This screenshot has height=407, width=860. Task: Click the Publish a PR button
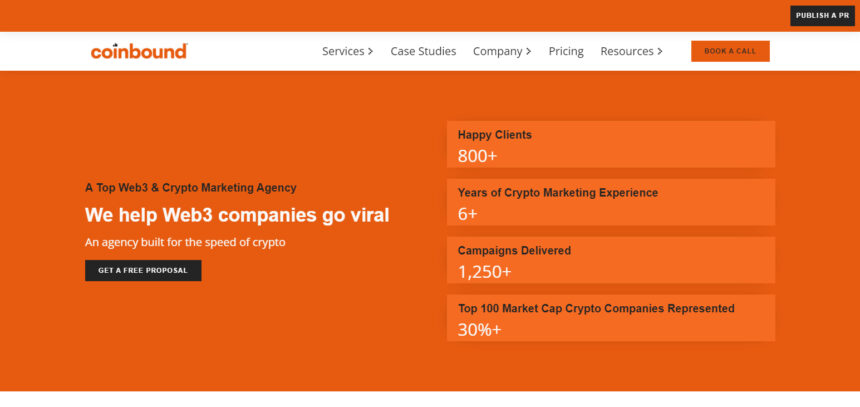pyautogui.click(x=822, y=16)
